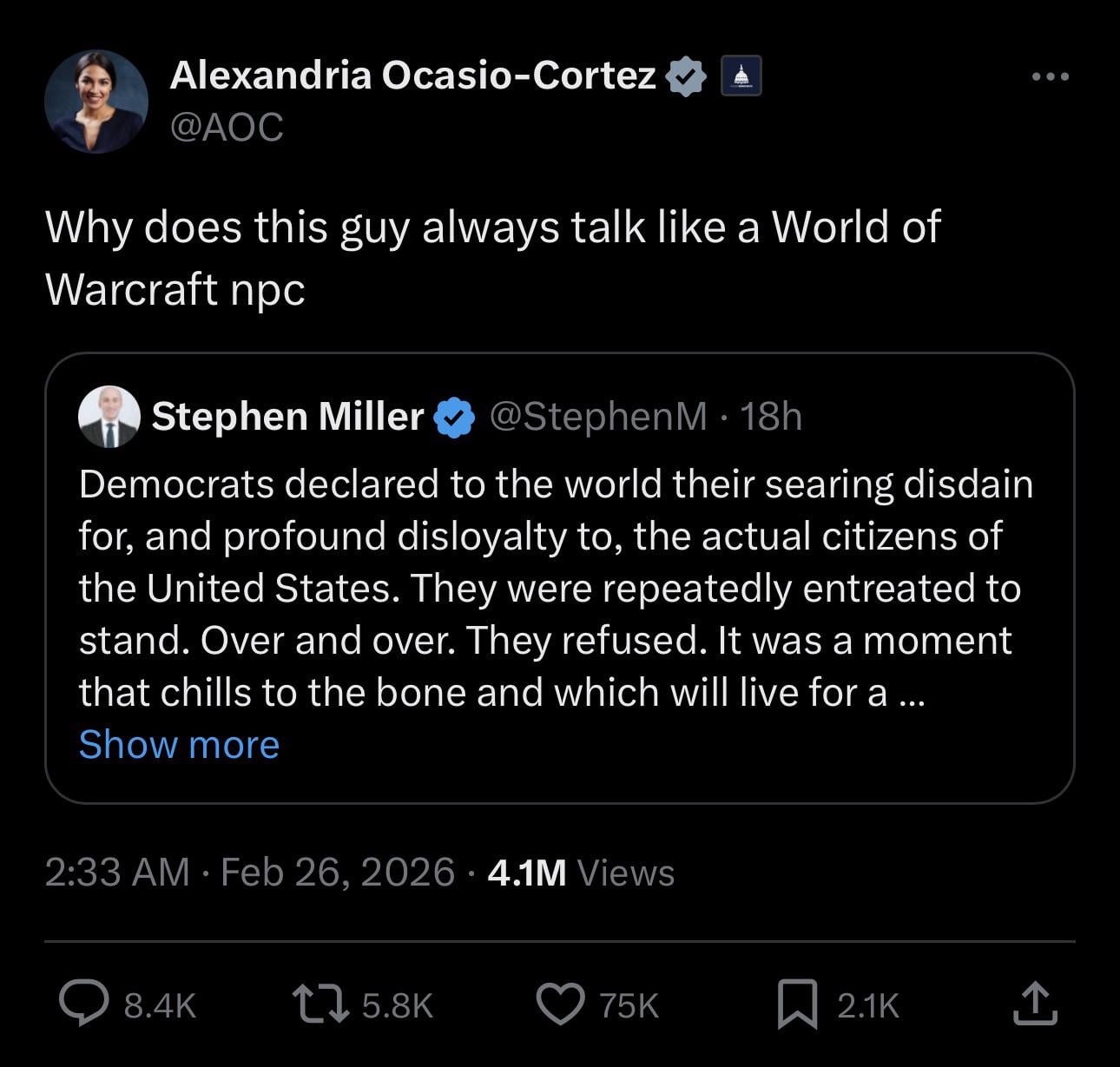The image size is (1120, 1067).
Task: Click the government capitol affiliation badge
Action: [x=741, y=76]
